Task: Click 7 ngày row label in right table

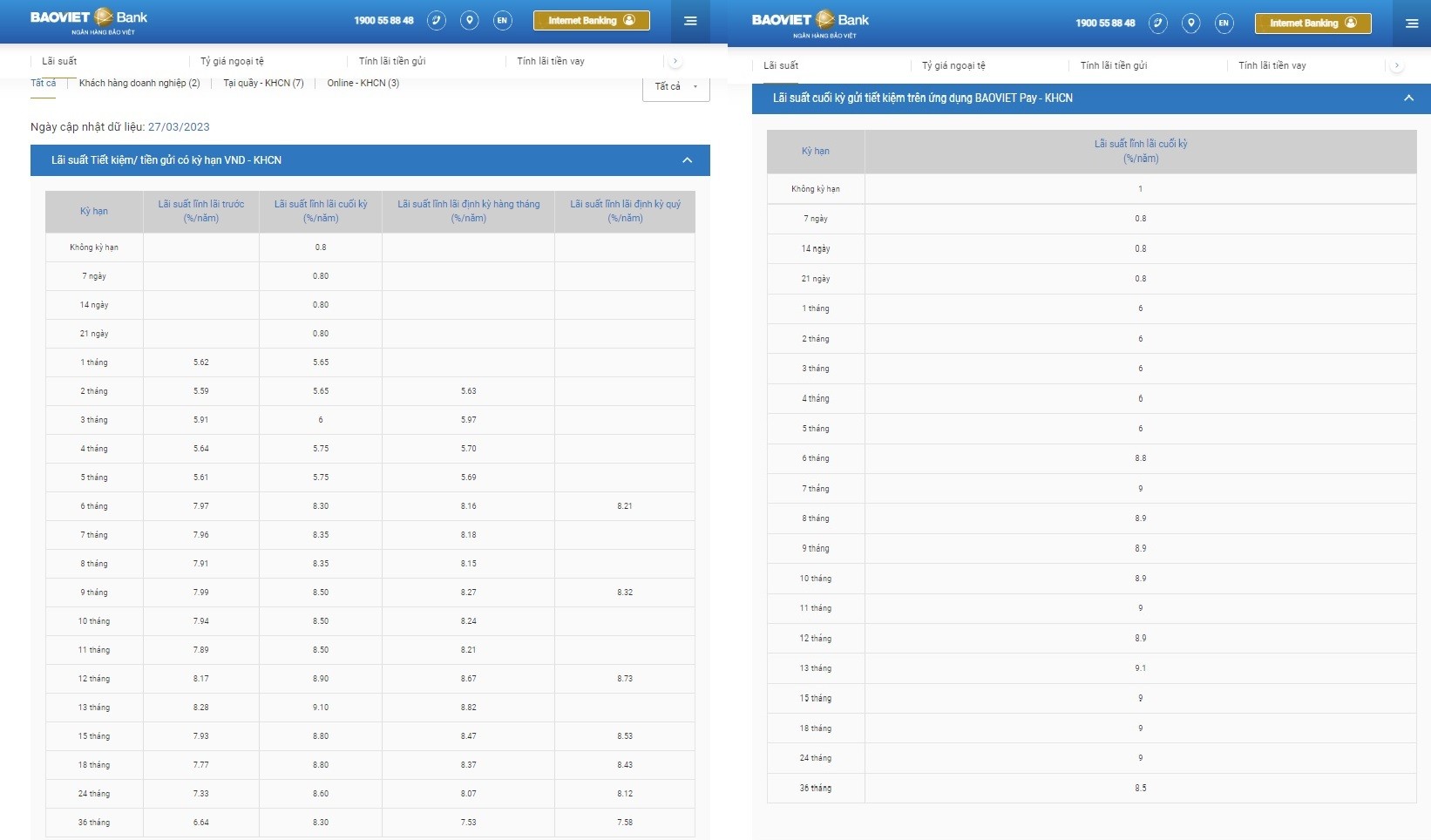Action: pyautogui.click(x=816, y=219)
